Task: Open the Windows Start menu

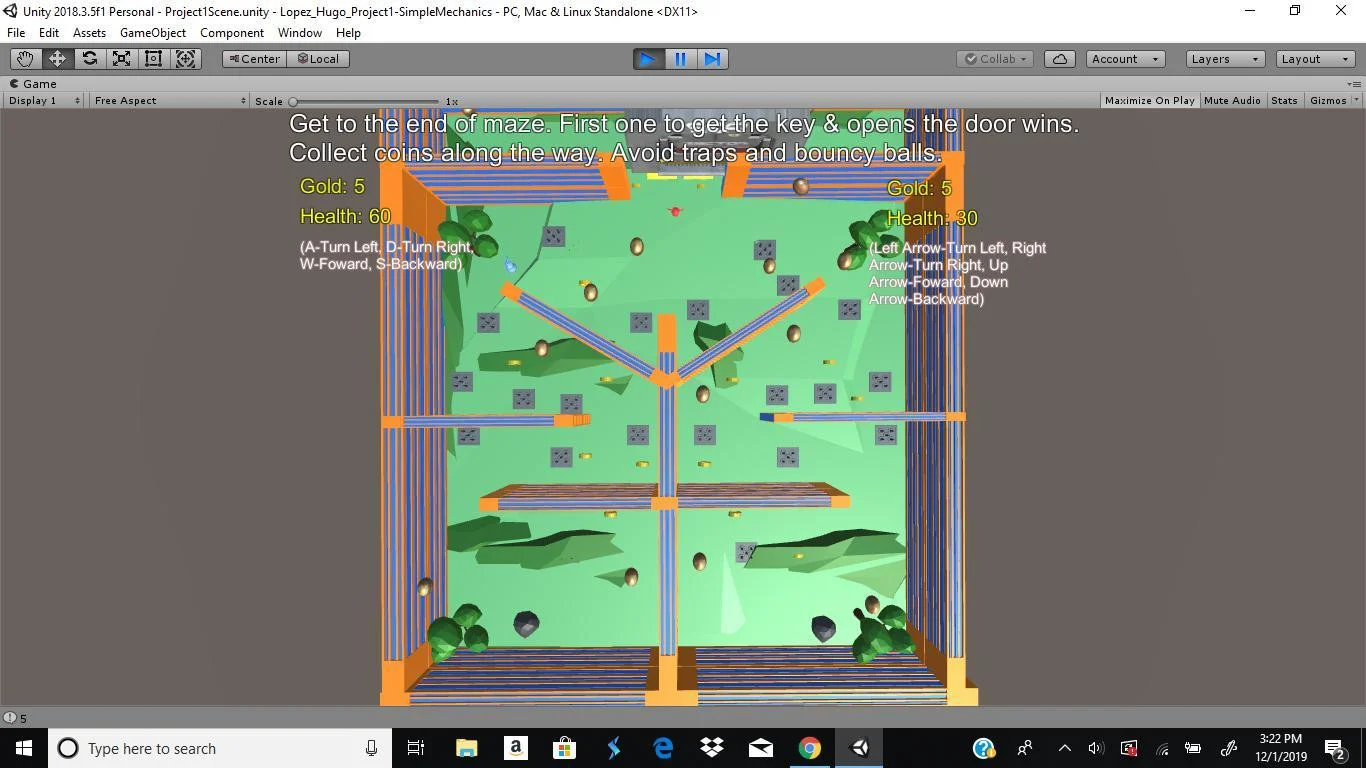Action: (24, 748)
